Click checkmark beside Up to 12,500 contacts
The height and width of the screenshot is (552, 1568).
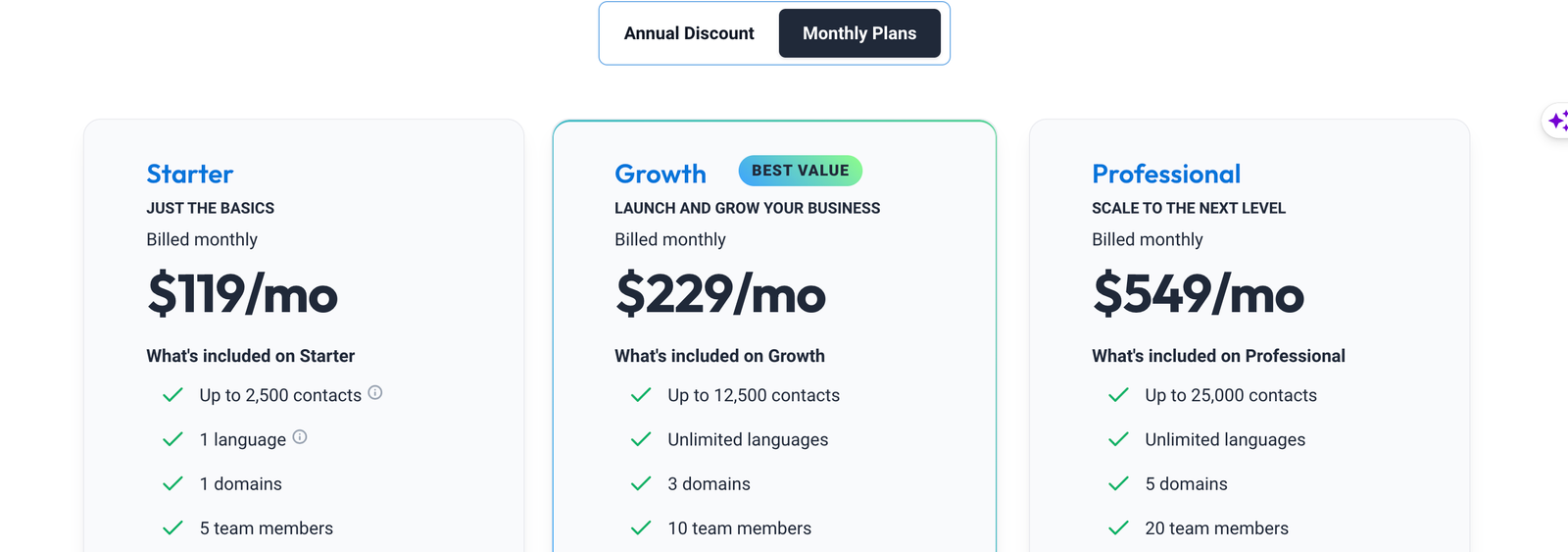point(641,395)
